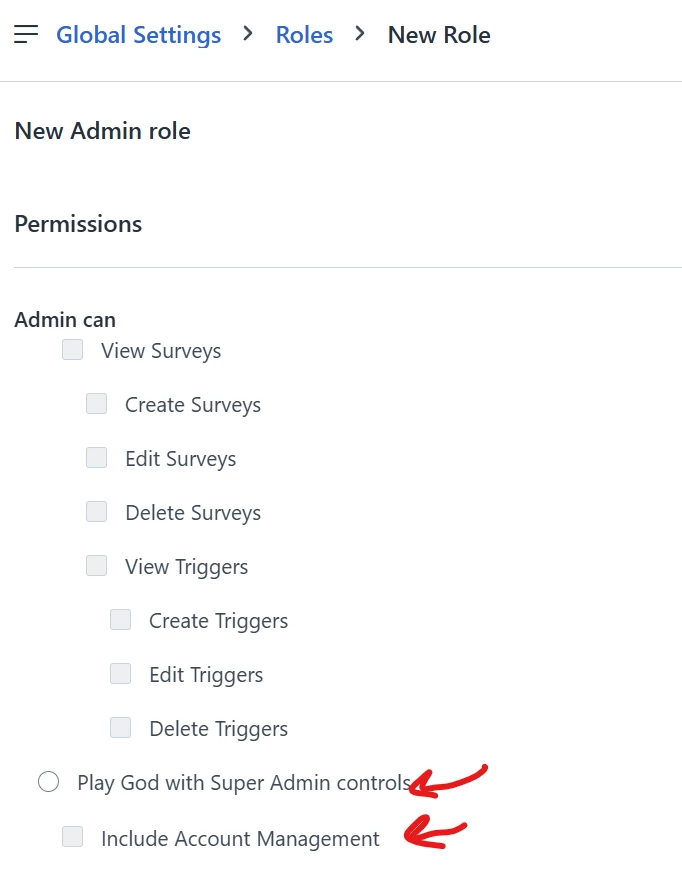Enable the View Triggers checkbox

click(96, 566)
